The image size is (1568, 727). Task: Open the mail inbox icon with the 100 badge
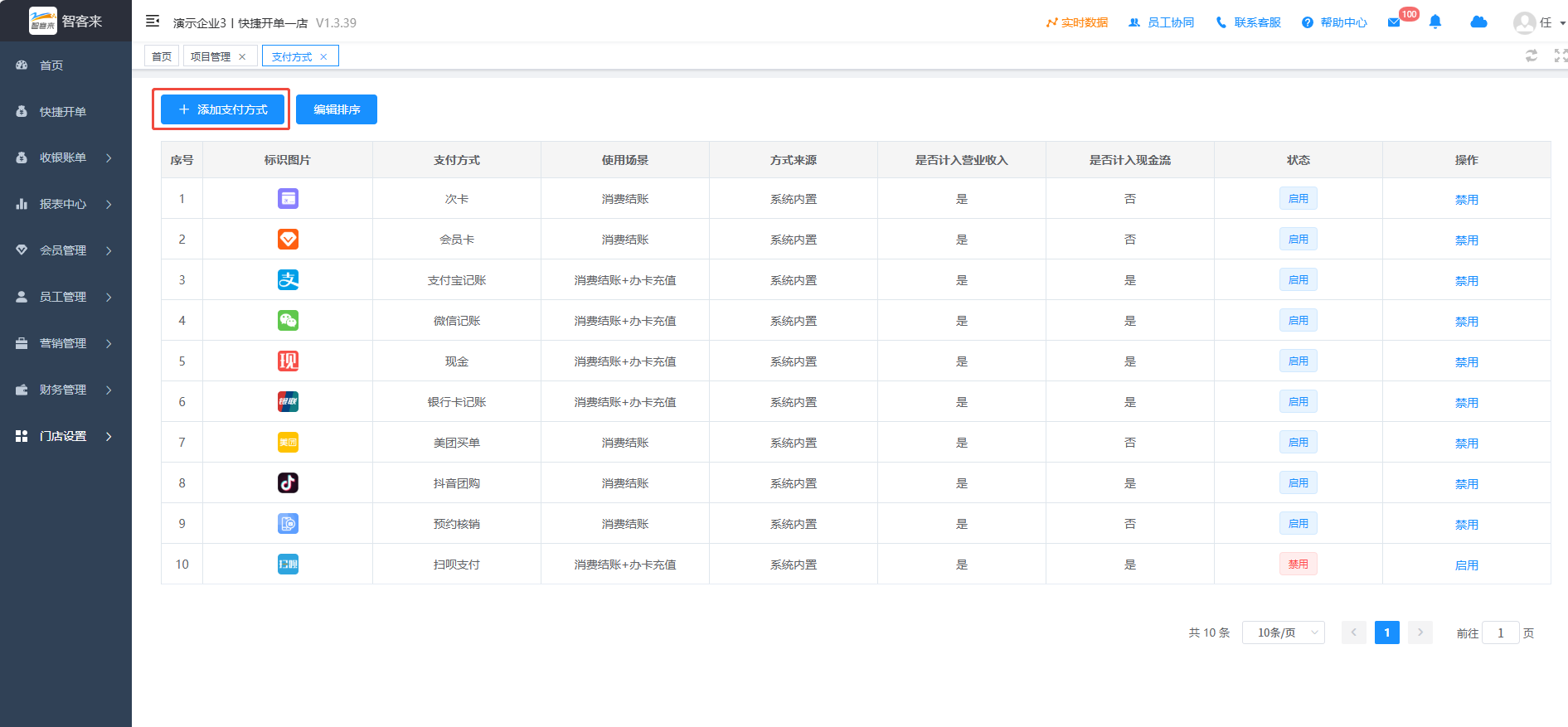click(x=1394, y=22)
